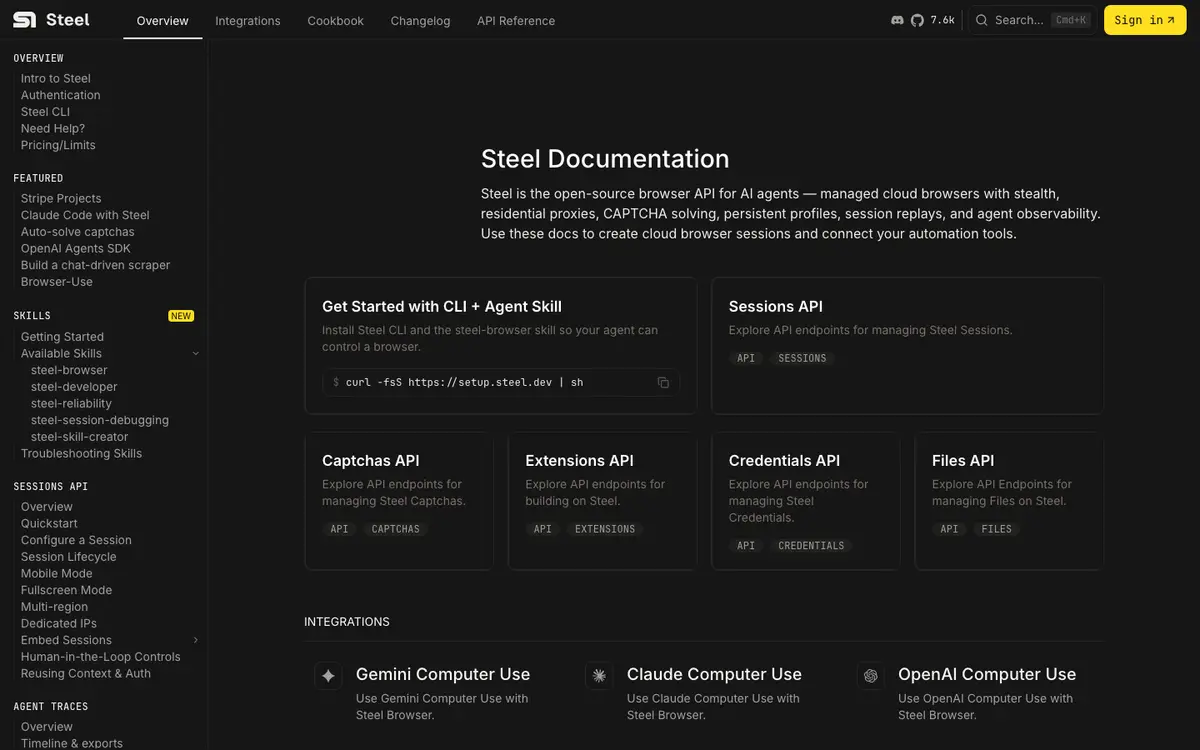Open the Embed Sessions item
1200x750 pixels.
[66, 640]
